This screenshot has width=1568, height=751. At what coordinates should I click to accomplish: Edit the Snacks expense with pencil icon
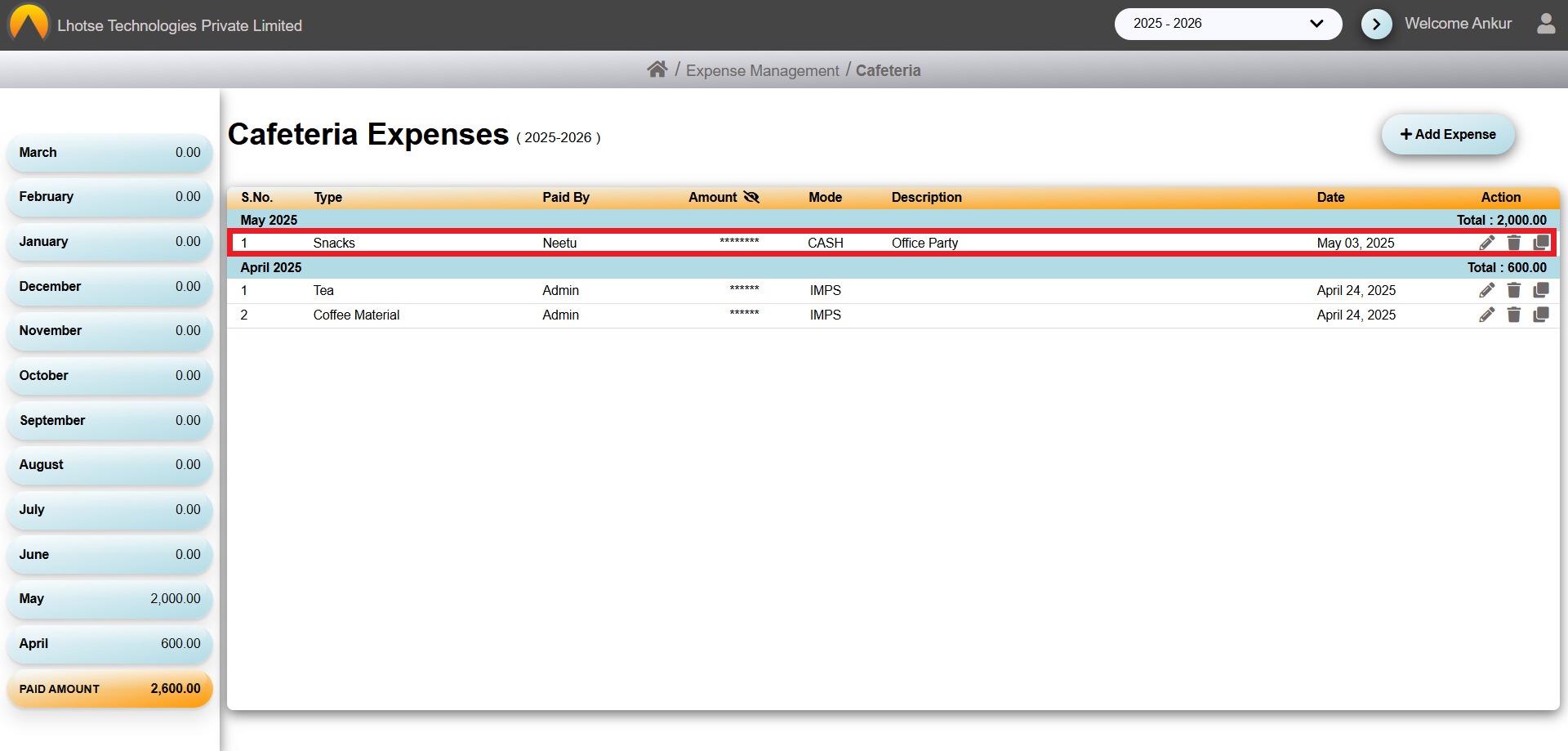(1487, 243)
